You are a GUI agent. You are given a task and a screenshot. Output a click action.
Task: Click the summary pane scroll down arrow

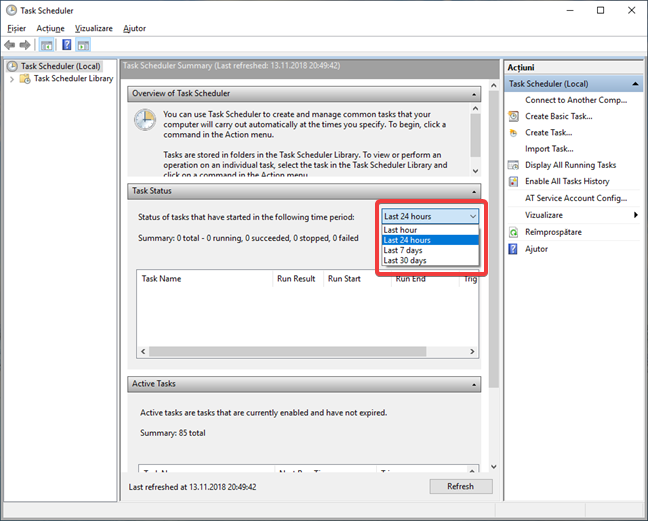point(493,467)
